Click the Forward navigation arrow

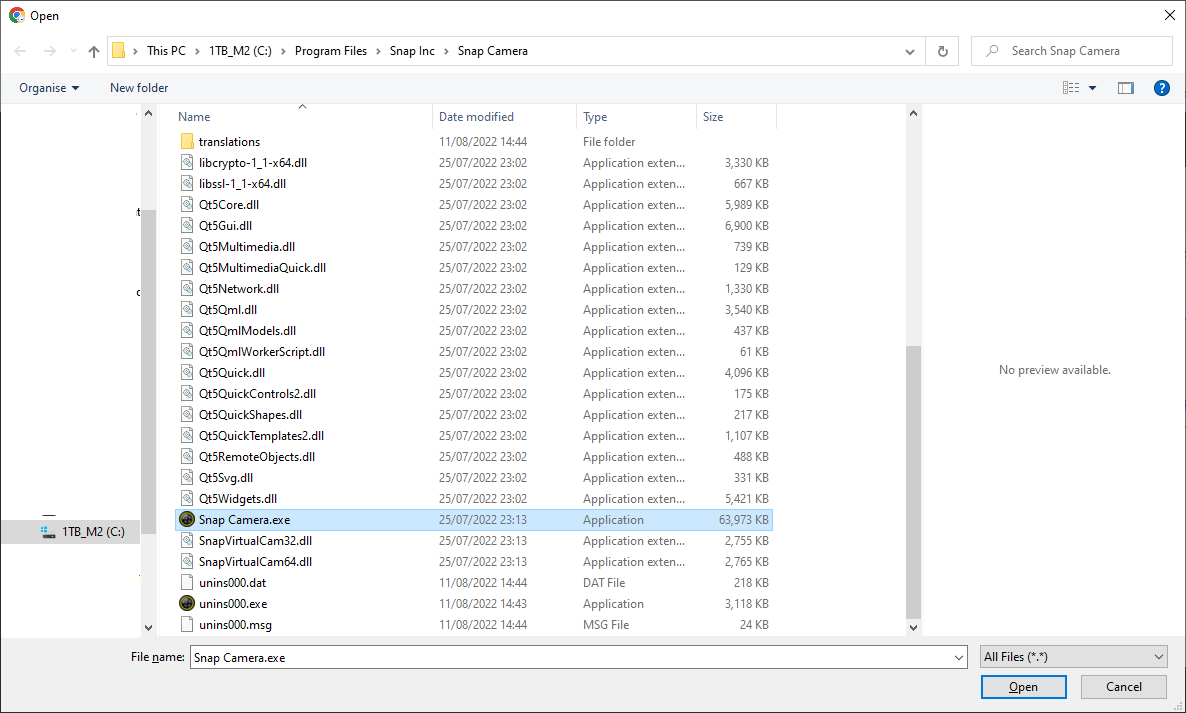coord(49,51)
